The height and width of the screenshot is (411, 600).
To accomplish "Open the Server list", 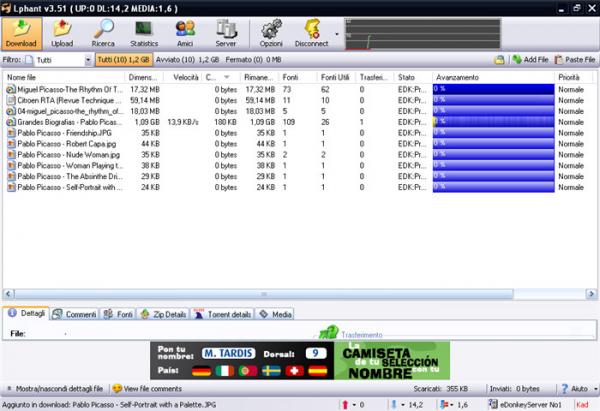I will pos(226,34).
